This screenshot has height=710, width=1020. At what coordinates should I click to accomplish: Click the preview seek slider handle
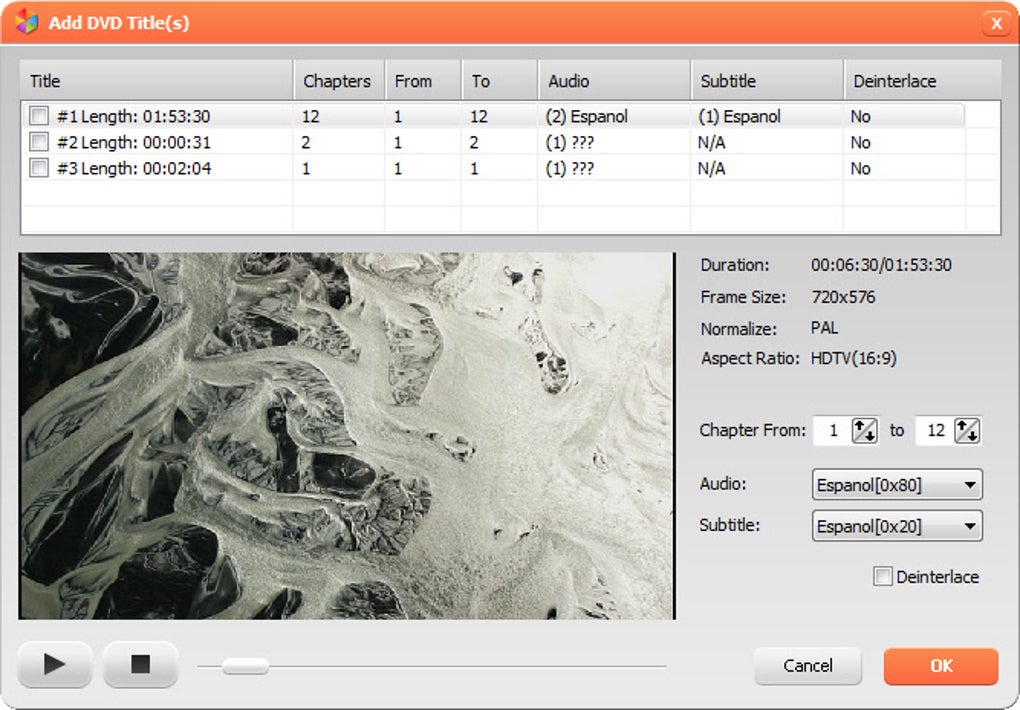(x=245, y=666)
